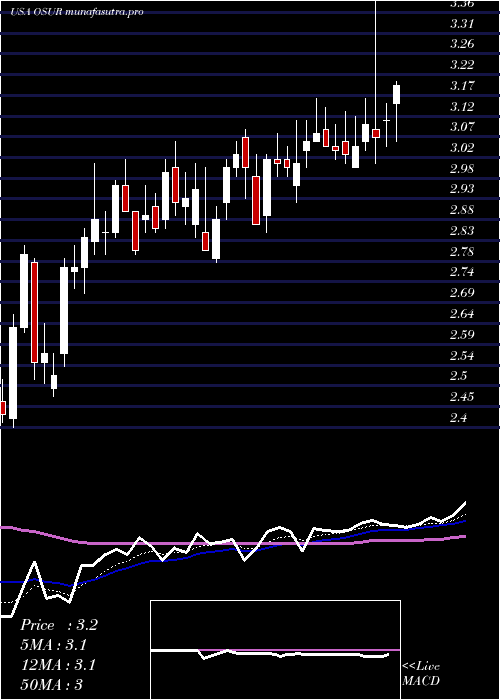This screenshot has height=700, width=500.
Task: Select the 2.78 axis value
Action: pos(462,252)
